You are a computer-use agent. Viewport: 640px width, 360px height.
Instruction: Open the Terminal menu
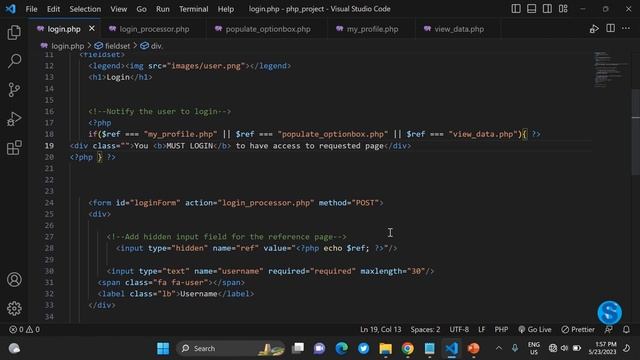(193, 9)
